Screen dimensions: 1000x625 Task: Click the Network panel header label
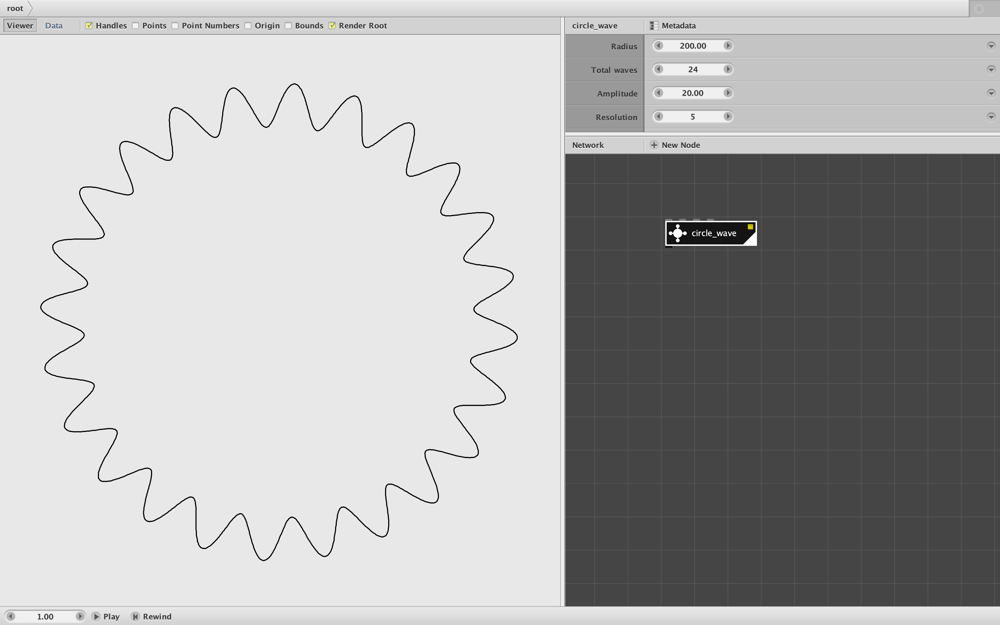[x=587, y=145]
